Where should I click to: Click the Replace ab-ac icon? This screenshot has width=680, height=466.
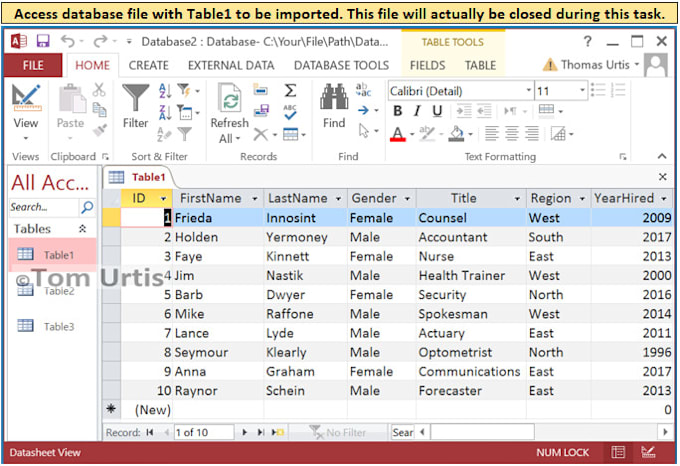pyautogui.click(x=363, y=90)
